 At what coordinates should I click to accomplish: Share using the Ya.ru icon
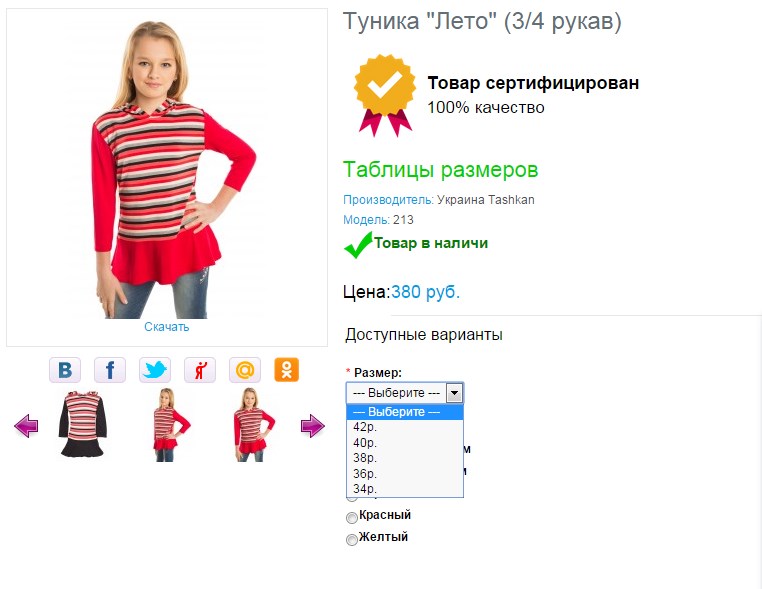[x=200, y=370]
